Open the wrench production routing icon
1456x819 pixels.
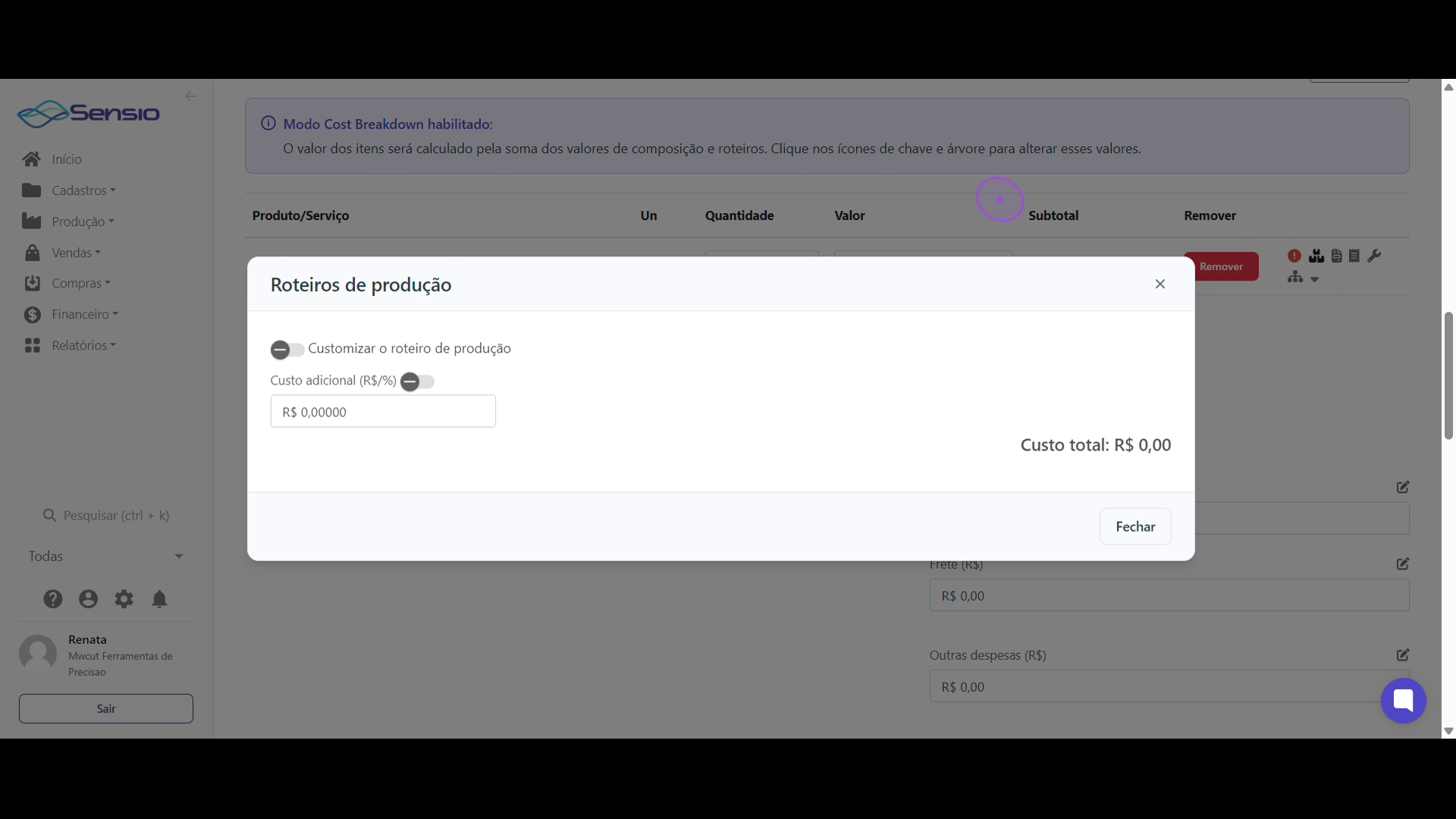(1374, 256)
